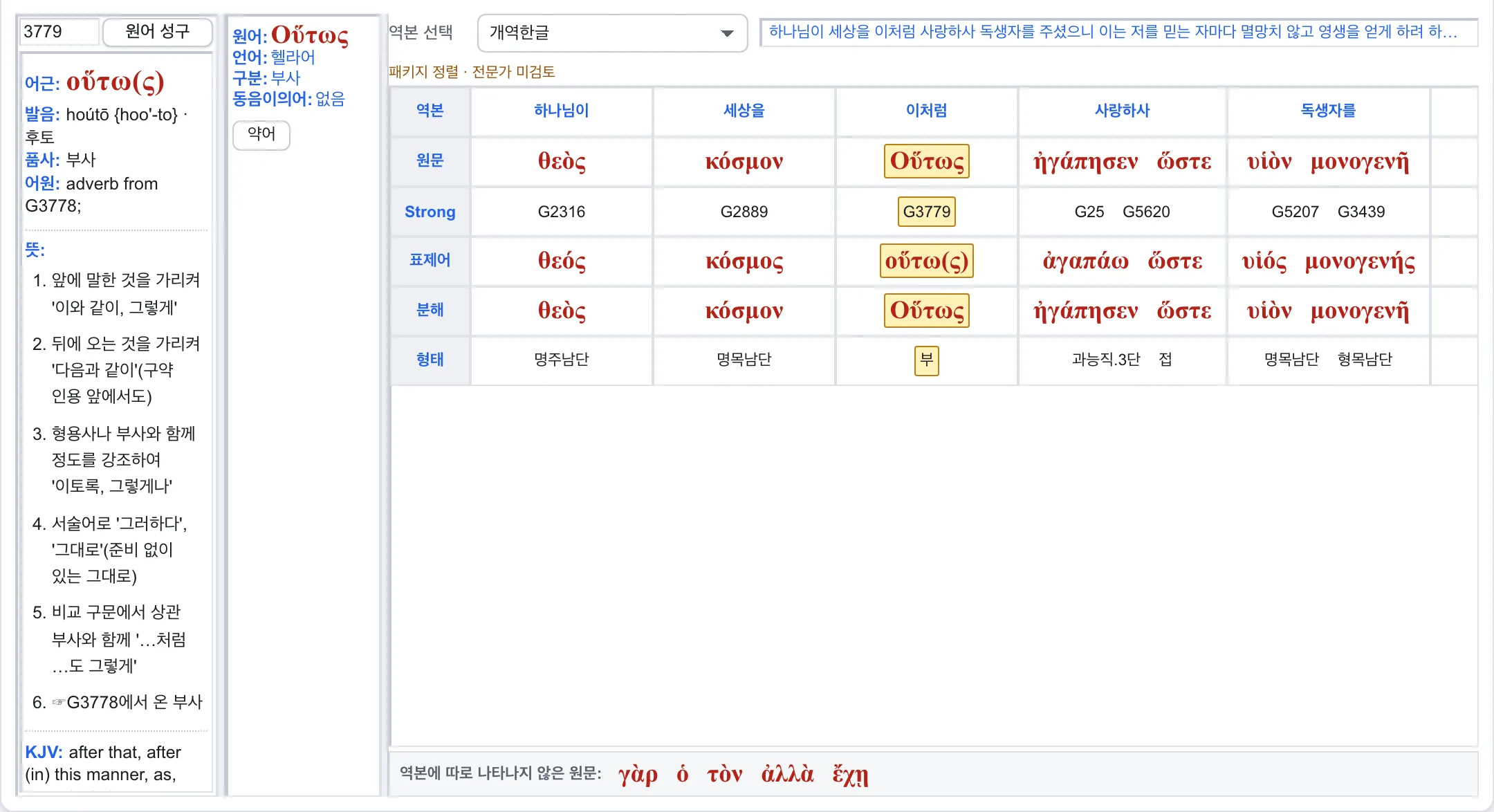Click ἠγάπησεν in the 원문 row
1494x812 pixels.
coord(1086,161)
